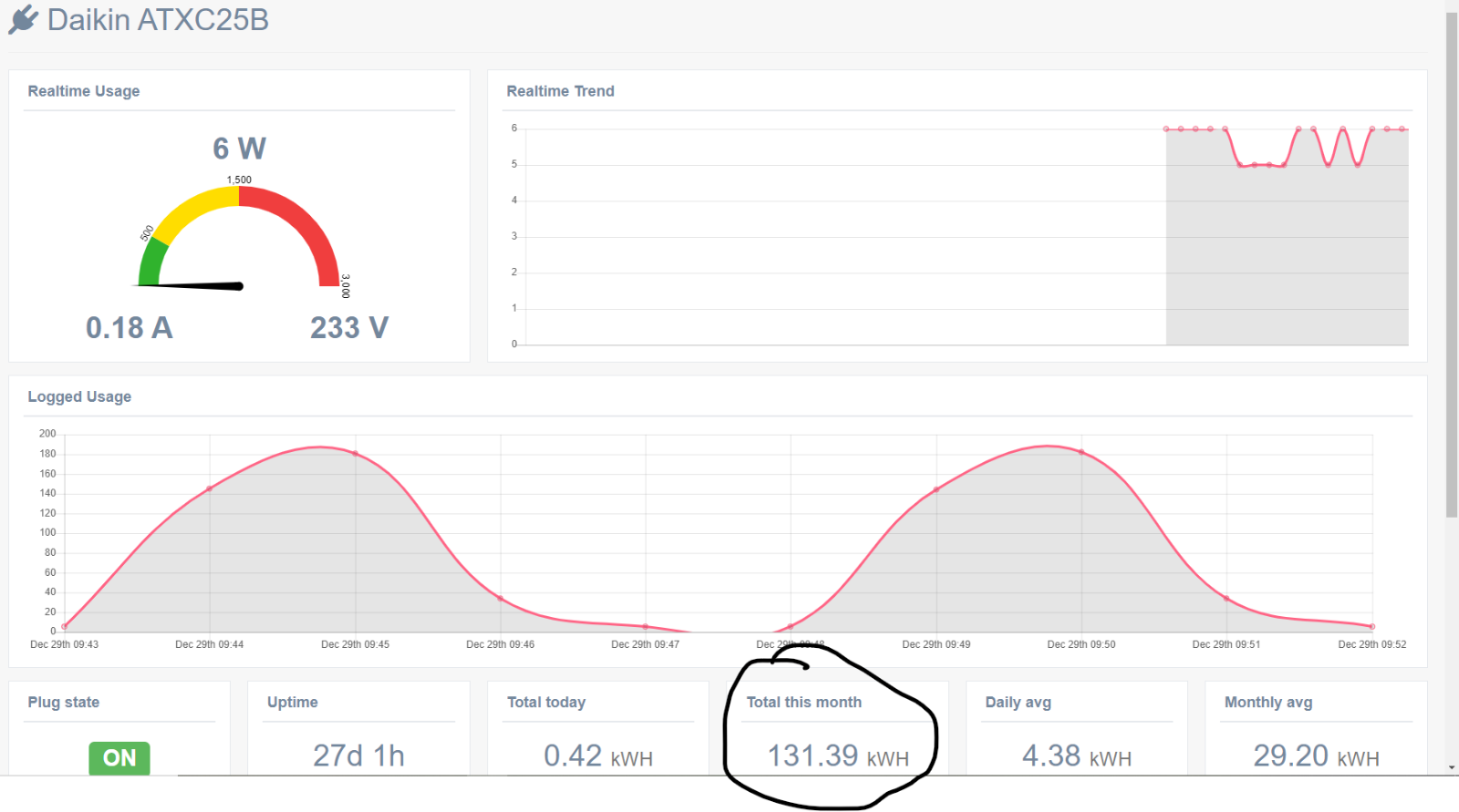Click the 6 W power reading

click(x=240, y=148)
